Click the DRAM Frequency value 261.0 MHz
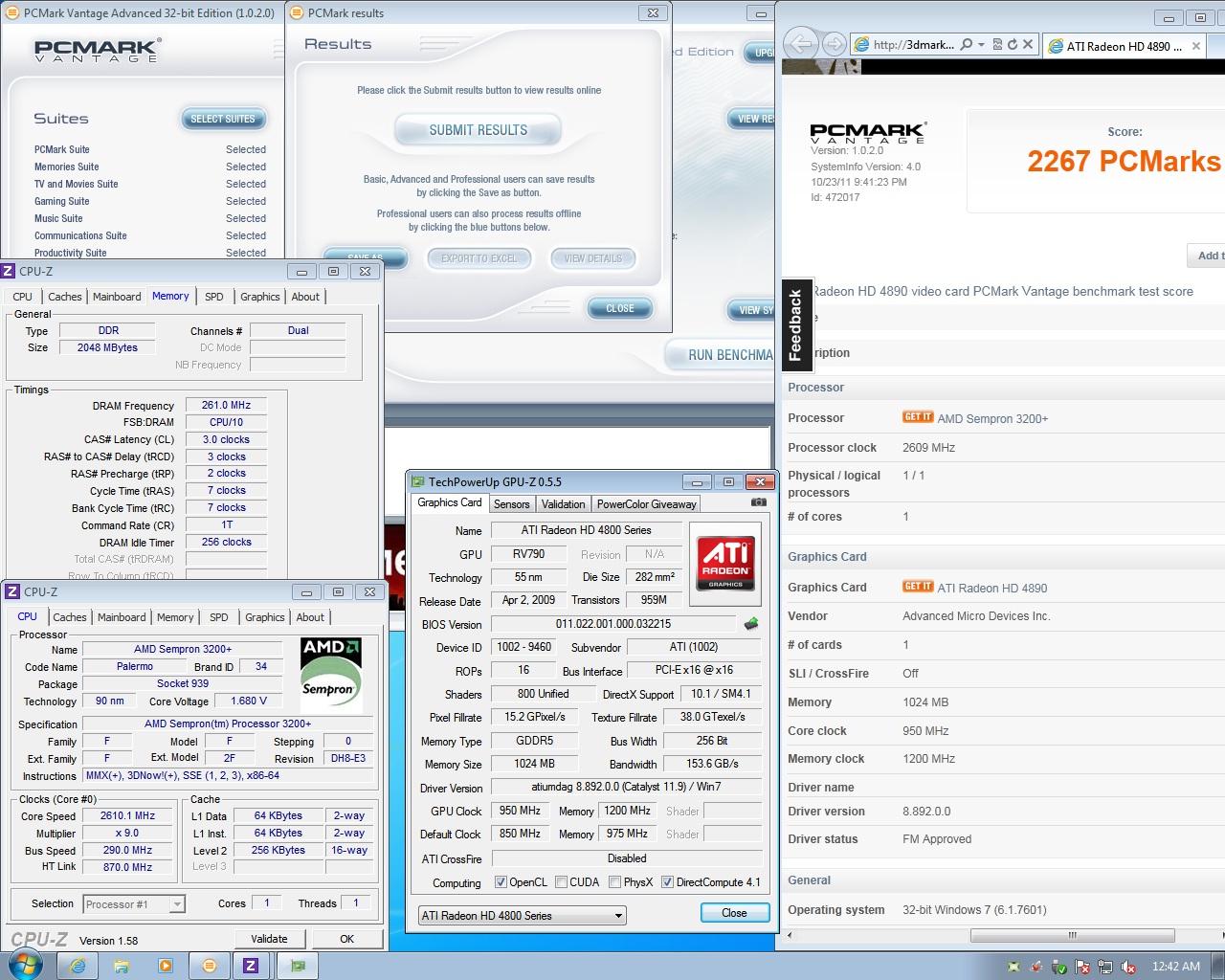 226,405
